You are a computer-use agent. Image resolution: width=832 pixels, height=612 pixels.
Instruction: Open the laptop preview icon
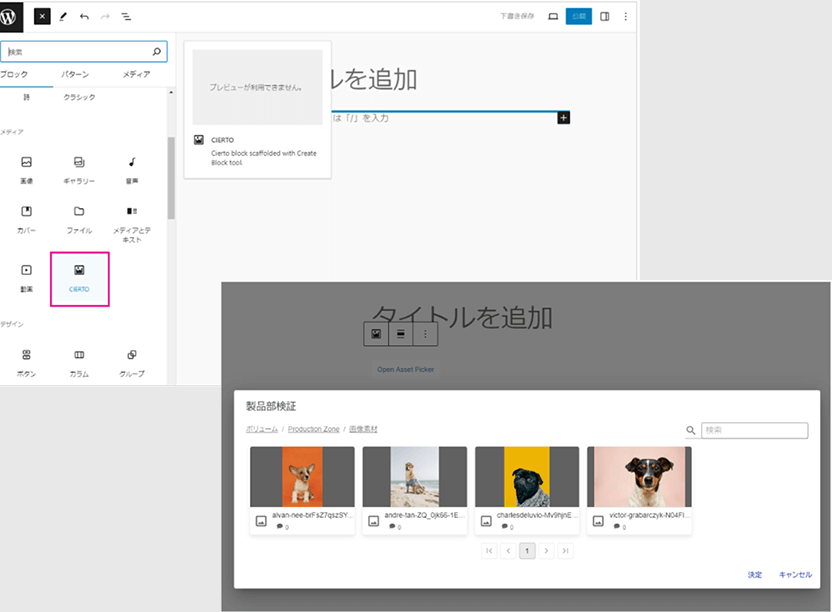click(553, 16)
